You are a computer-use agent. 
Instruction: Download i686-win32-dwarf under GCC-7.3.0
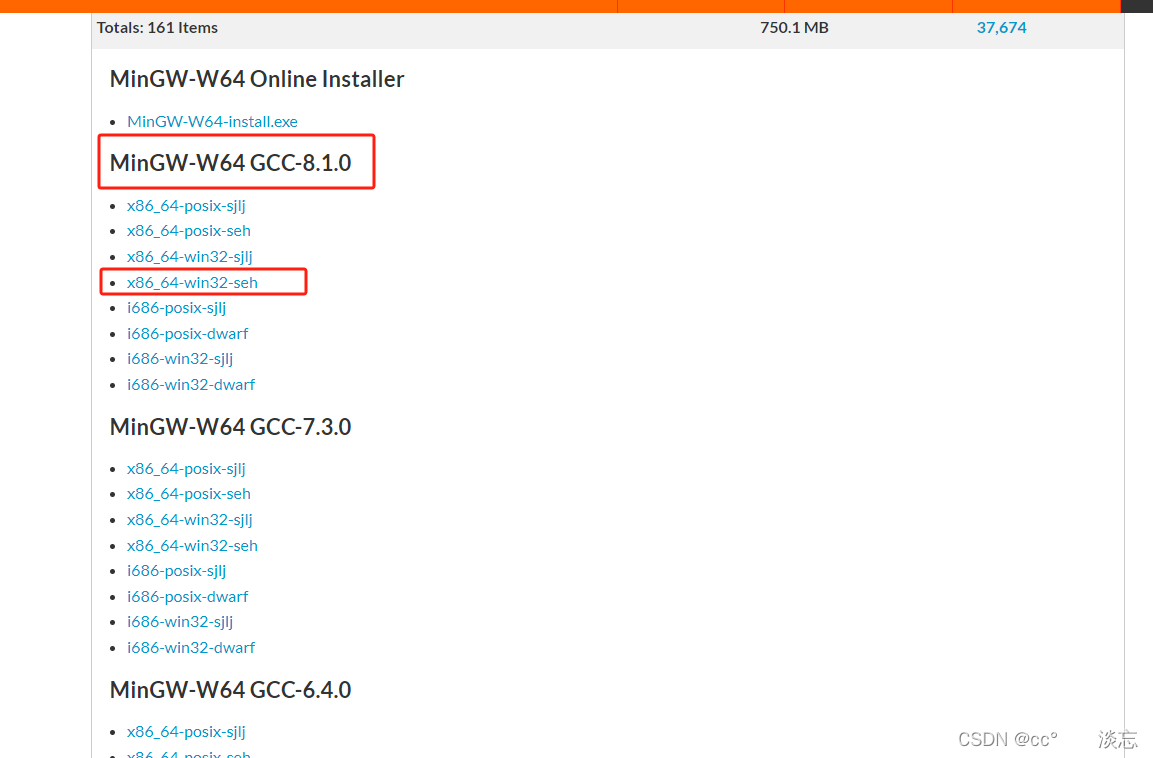click(x=191, y=648)
